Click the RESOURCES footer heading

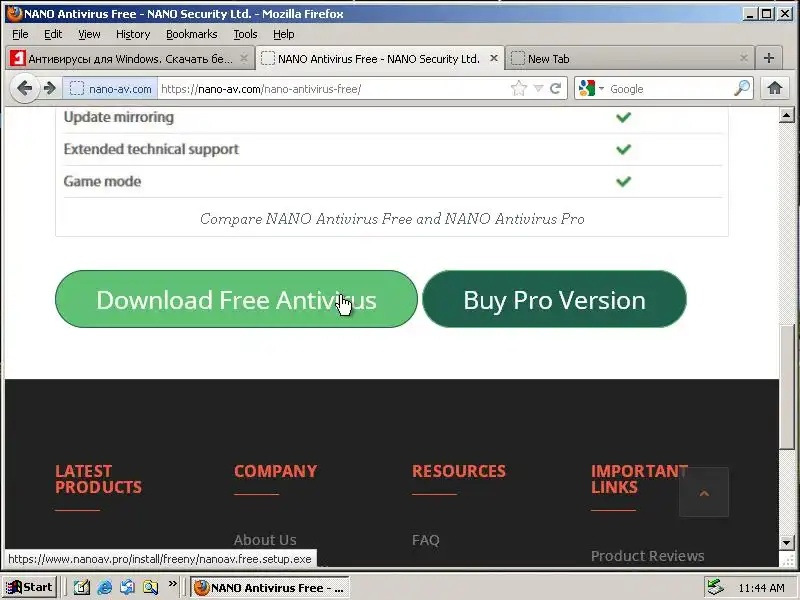pyautogui.click(x=459, y=471)
